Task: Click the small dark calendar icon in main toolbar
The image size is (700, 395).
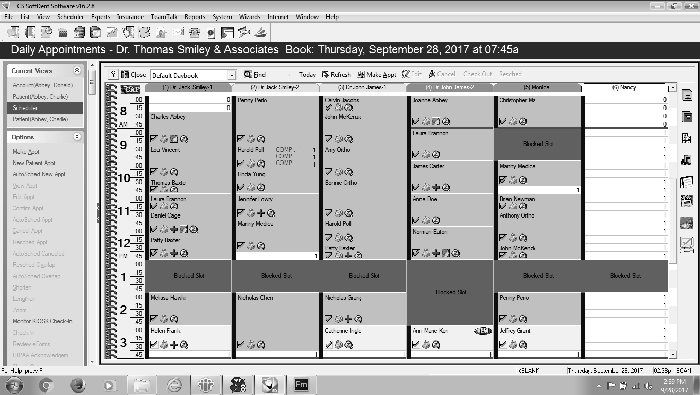Action: (x=63, y=33)
